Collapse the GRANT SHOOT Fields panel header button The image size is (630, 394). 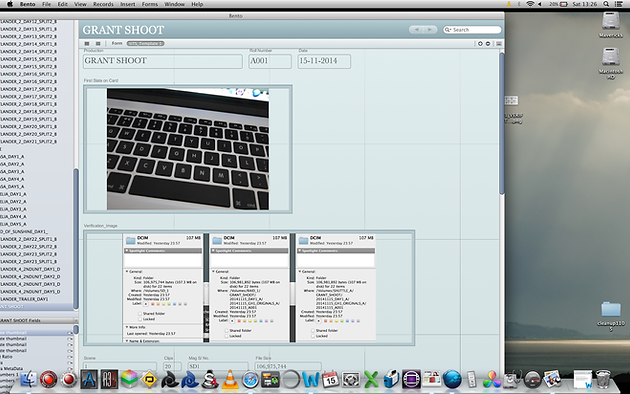click(x=75, y=321)
